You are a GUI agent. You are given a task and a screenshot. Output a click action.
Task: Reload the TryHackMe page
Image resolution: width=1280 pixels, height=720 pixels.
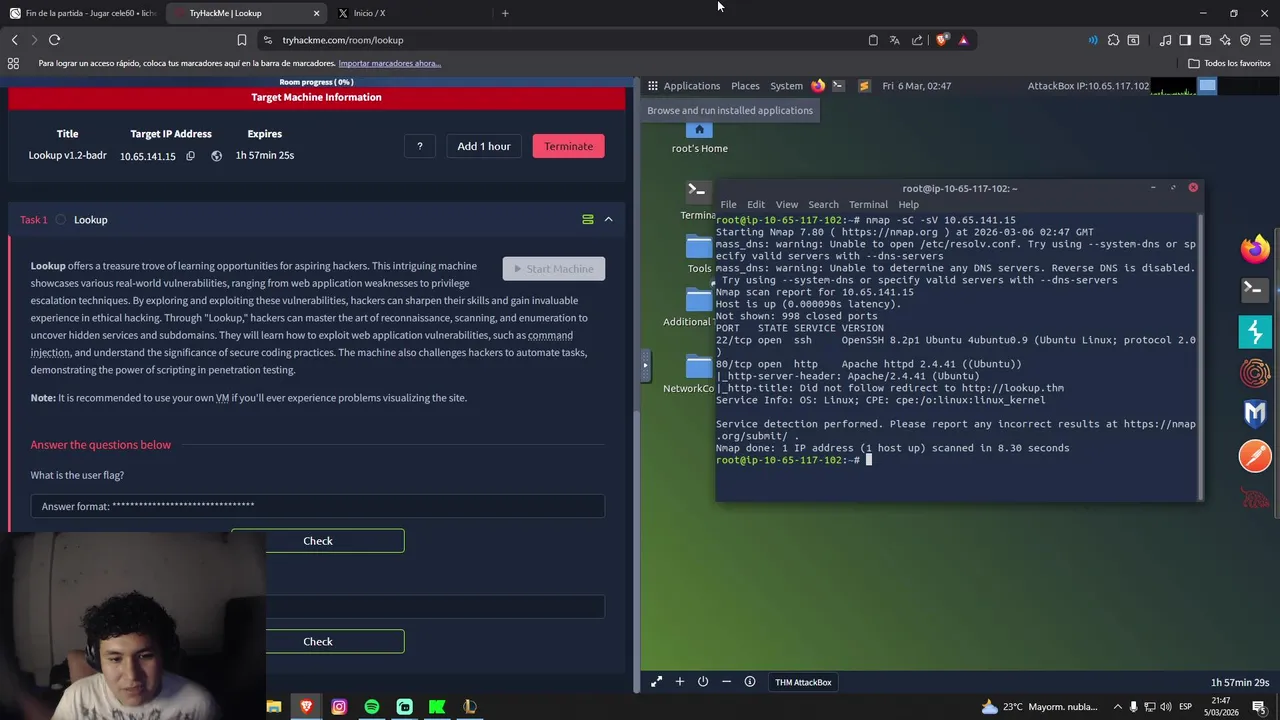(x=54, y=40)
